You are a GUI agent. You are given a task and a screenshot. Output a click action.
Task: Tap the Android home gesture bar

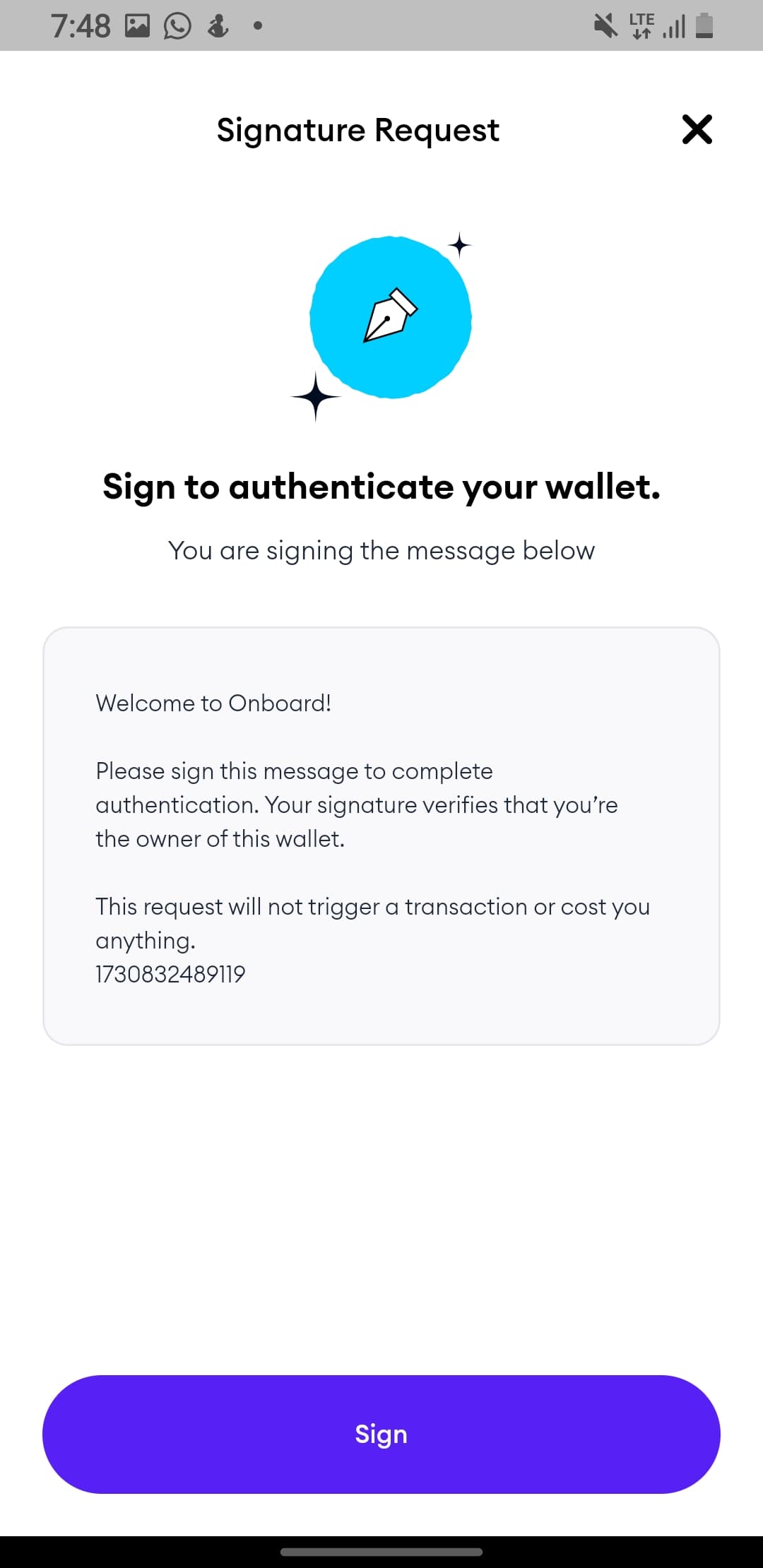click(381, 1552)
